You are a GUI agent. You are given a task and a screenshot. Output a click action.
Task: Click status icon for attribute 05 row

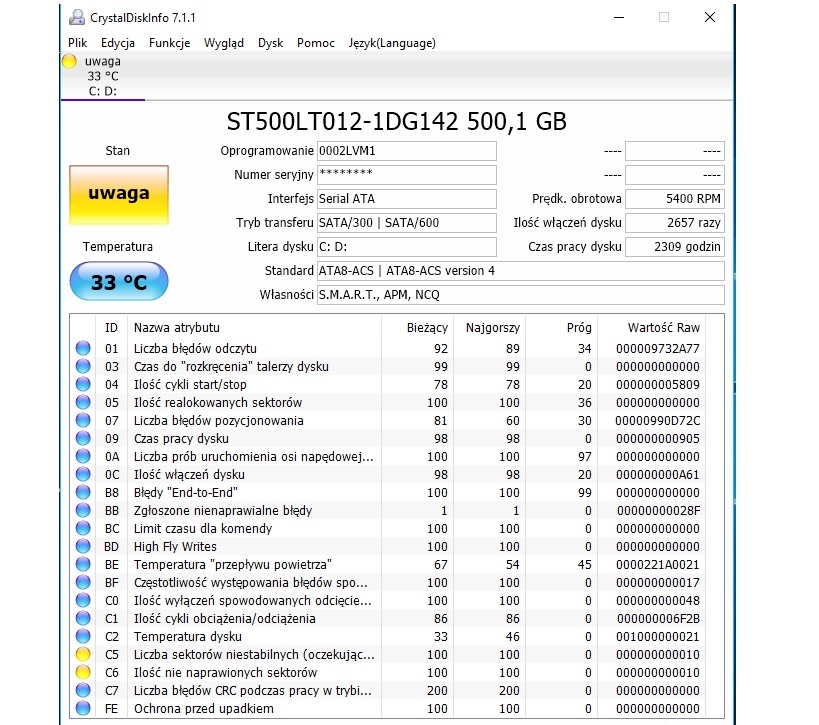83,402
